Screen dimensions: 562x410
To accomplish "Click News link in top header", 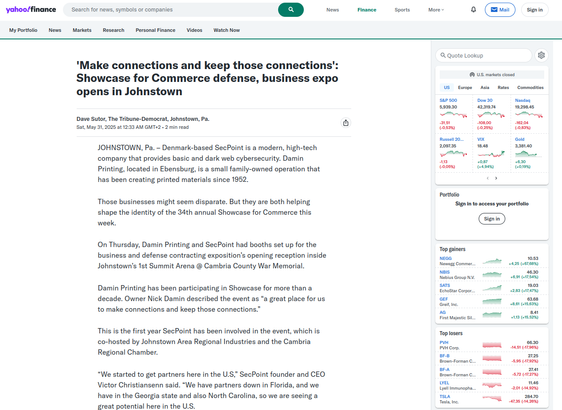I will (x=333, y=10).
